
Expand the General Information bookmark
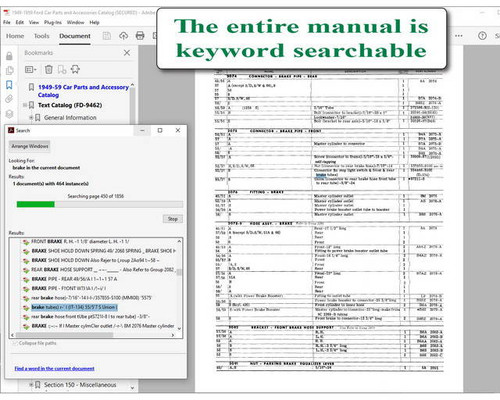[x=31, y=117]
